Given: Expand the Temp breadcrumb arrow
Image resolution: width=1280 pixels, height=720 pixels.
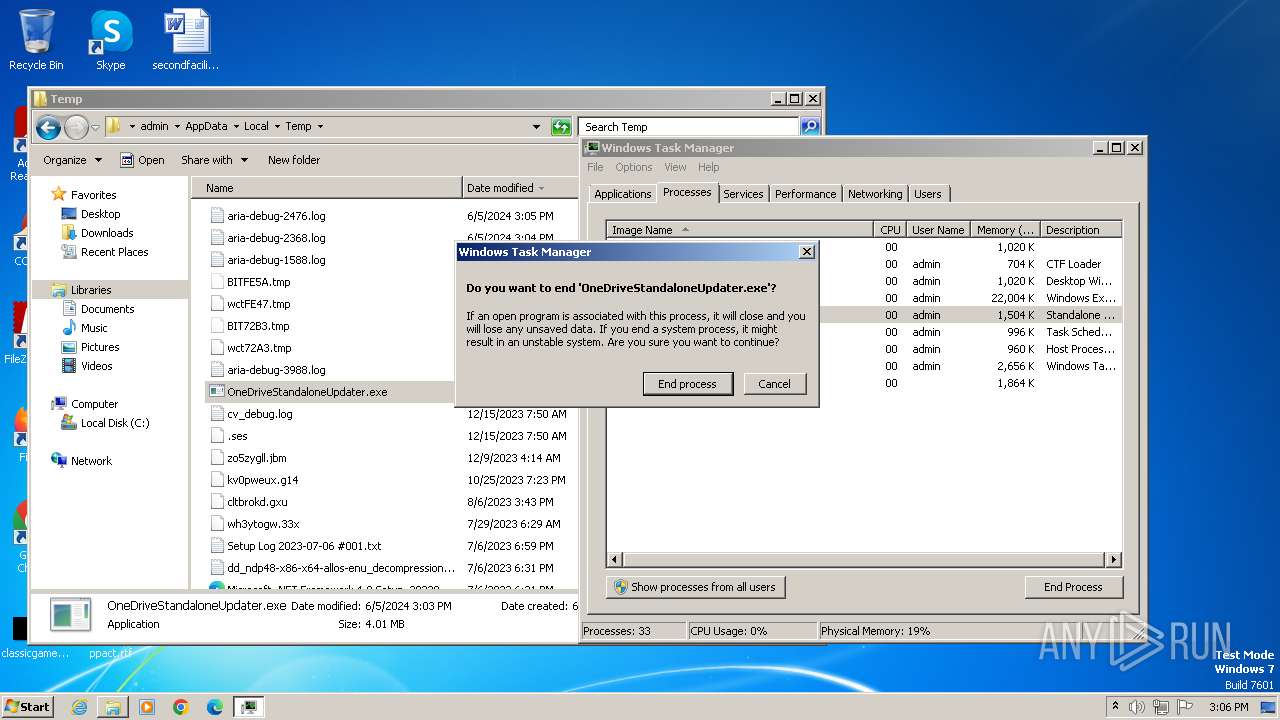Looking at the screenshot, I should tap(319, 127).
